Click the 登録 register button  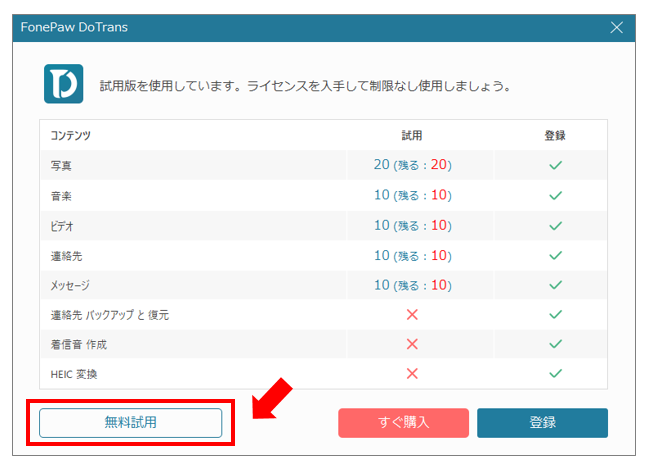[x=542, y=423]
